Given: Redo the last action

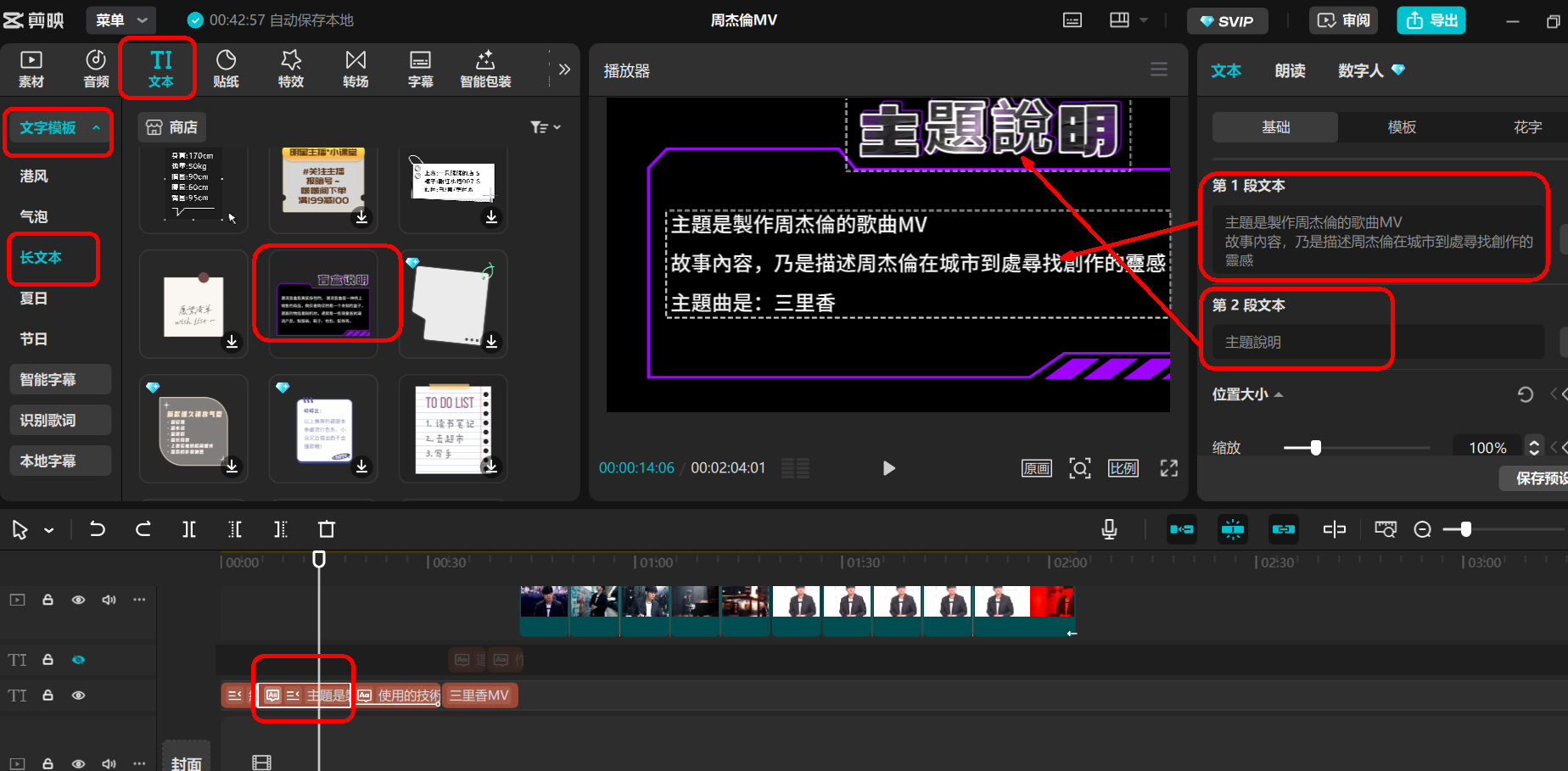Looking at the screenshot, I should tap(143, 529).
